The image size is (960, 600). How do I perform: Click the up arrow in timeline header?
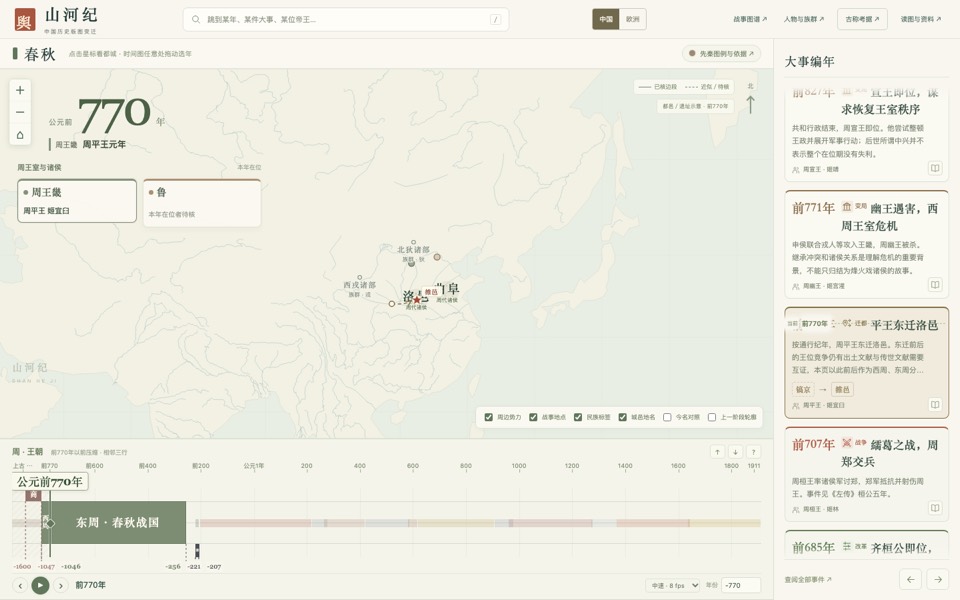point(717,452)
